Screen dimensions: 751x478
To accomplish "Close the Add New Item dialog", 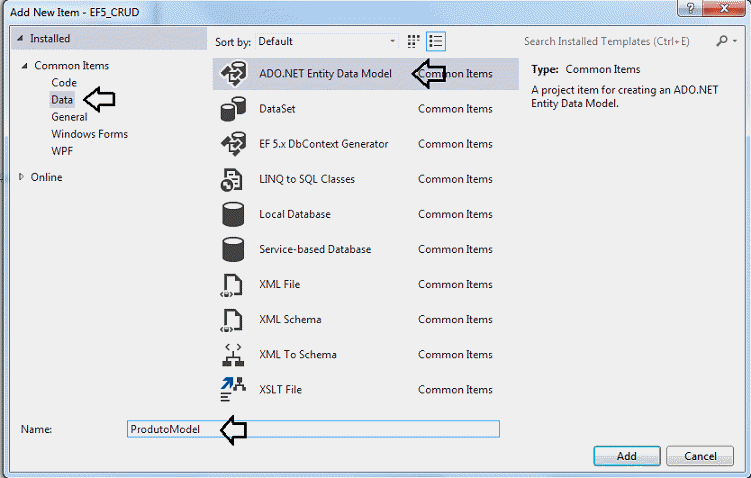I will 723,8.
